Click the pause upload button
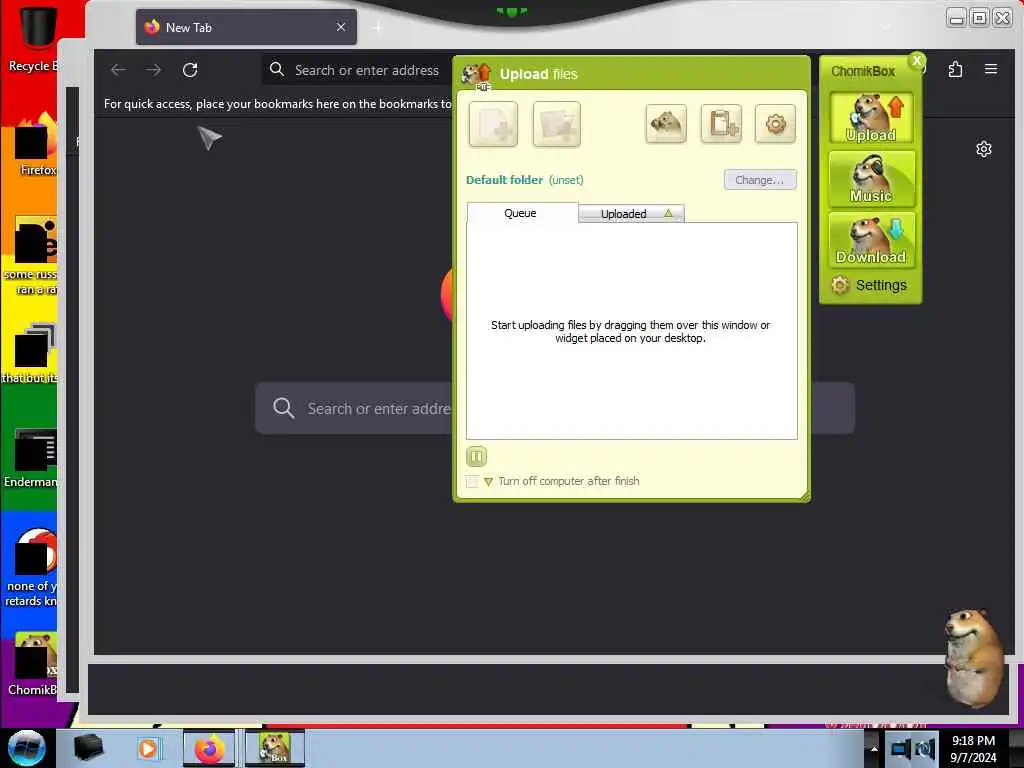This screenshot has height=768, width=1024. pos(477,456)
